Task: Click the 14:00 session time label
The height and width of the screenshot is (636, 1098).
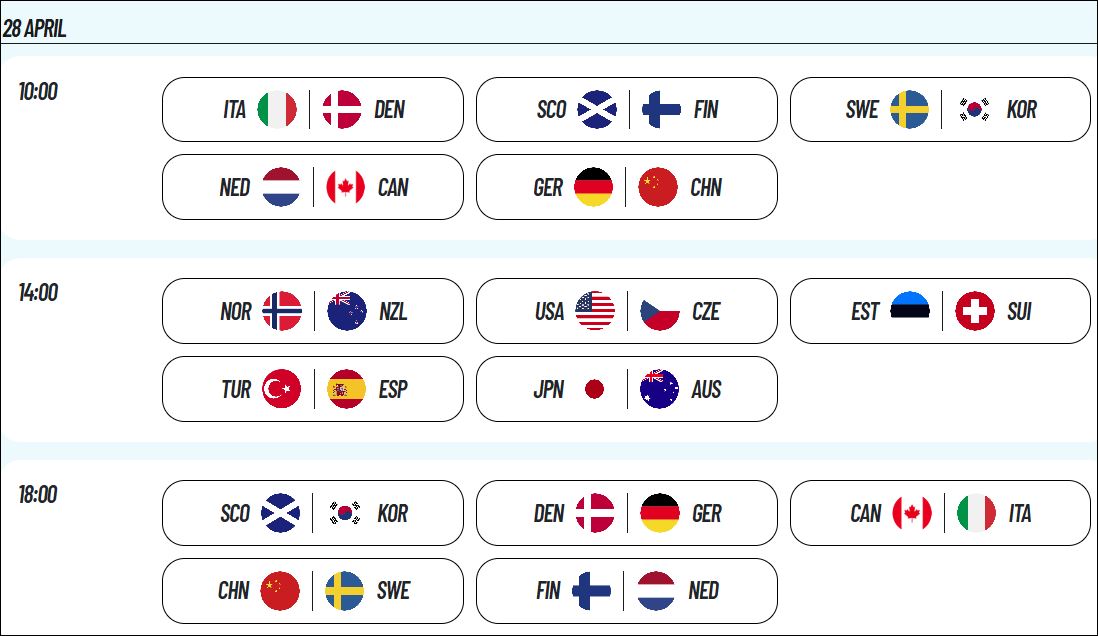Action: click(x=39, y=293)
